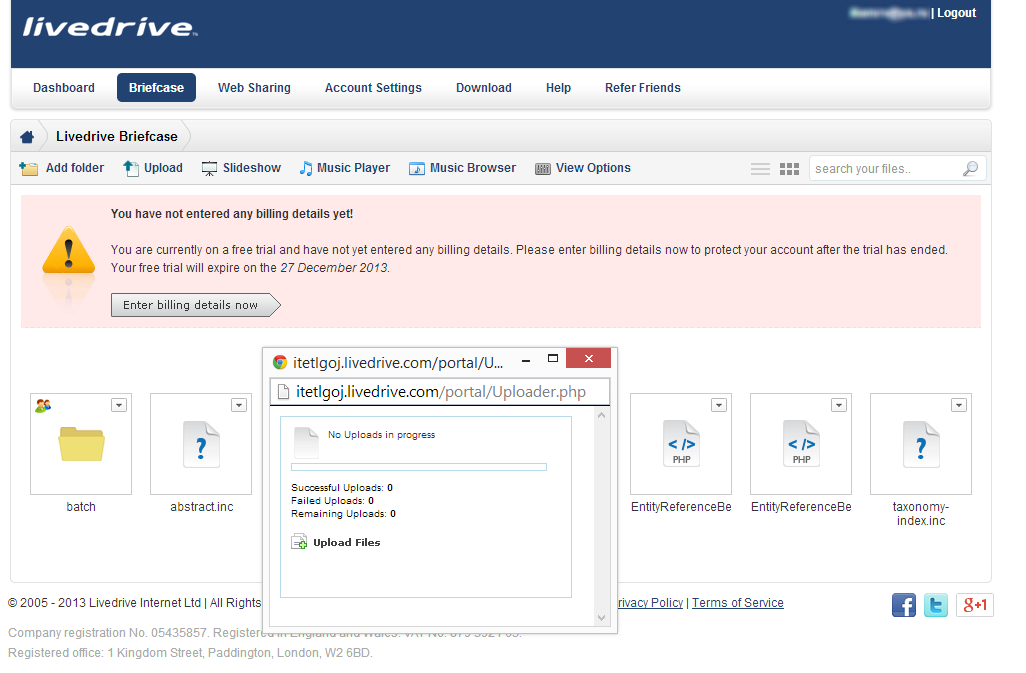Viewport: 1026px width, 673px height.
Task: Click the Upload Files link in popup
Action: coord(347,542)
